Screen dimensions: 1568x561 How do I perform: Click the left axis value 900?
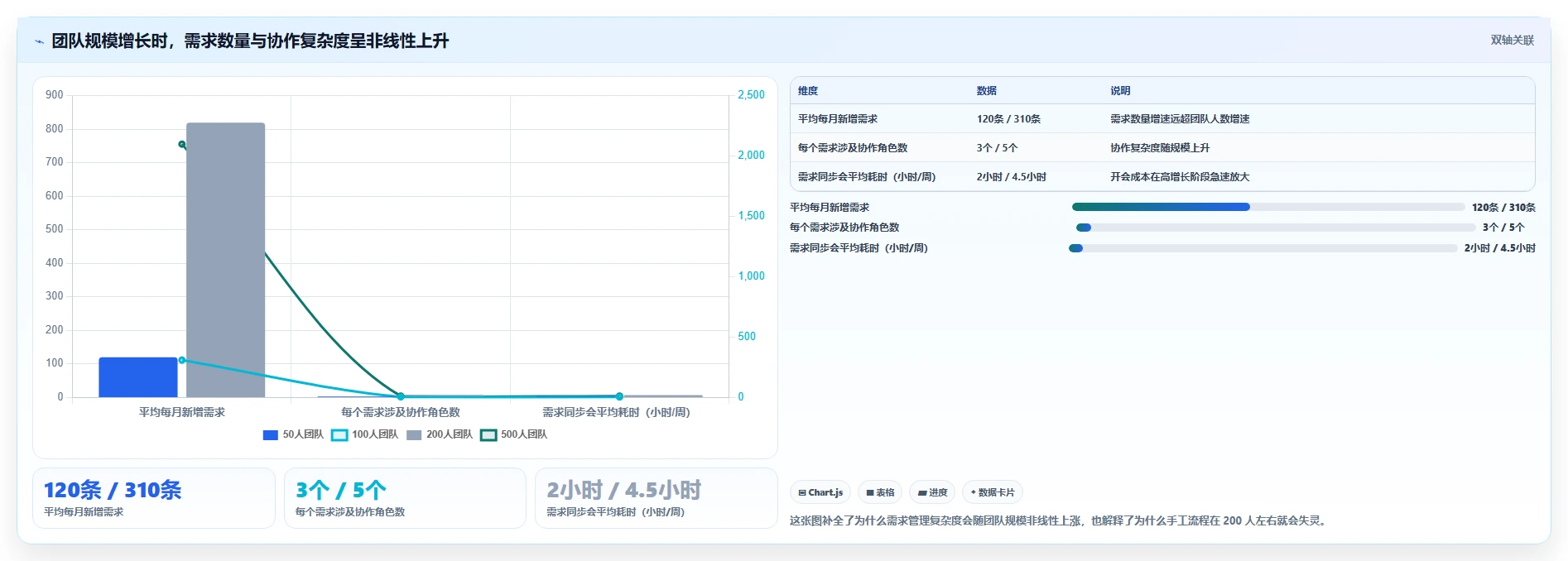[55, 95]
